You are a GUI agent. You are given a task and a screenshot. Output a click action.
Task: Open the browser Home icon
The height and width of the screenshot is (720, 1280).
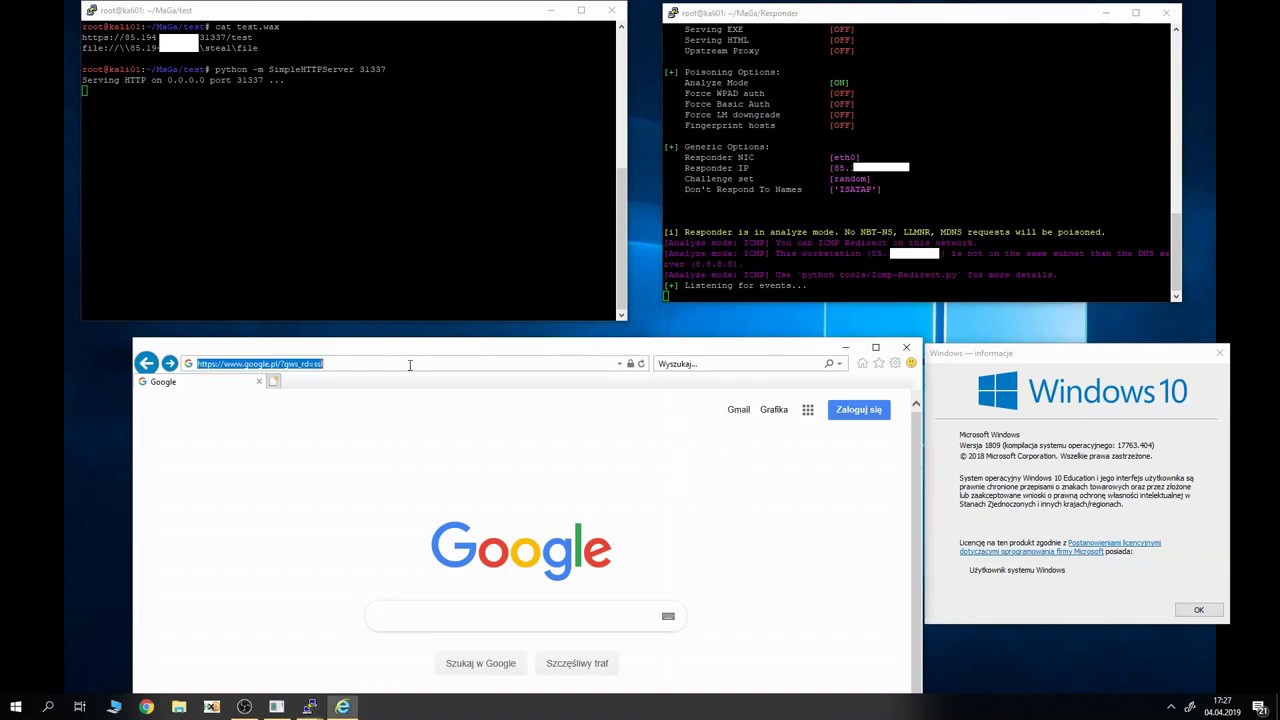point(862,364)
